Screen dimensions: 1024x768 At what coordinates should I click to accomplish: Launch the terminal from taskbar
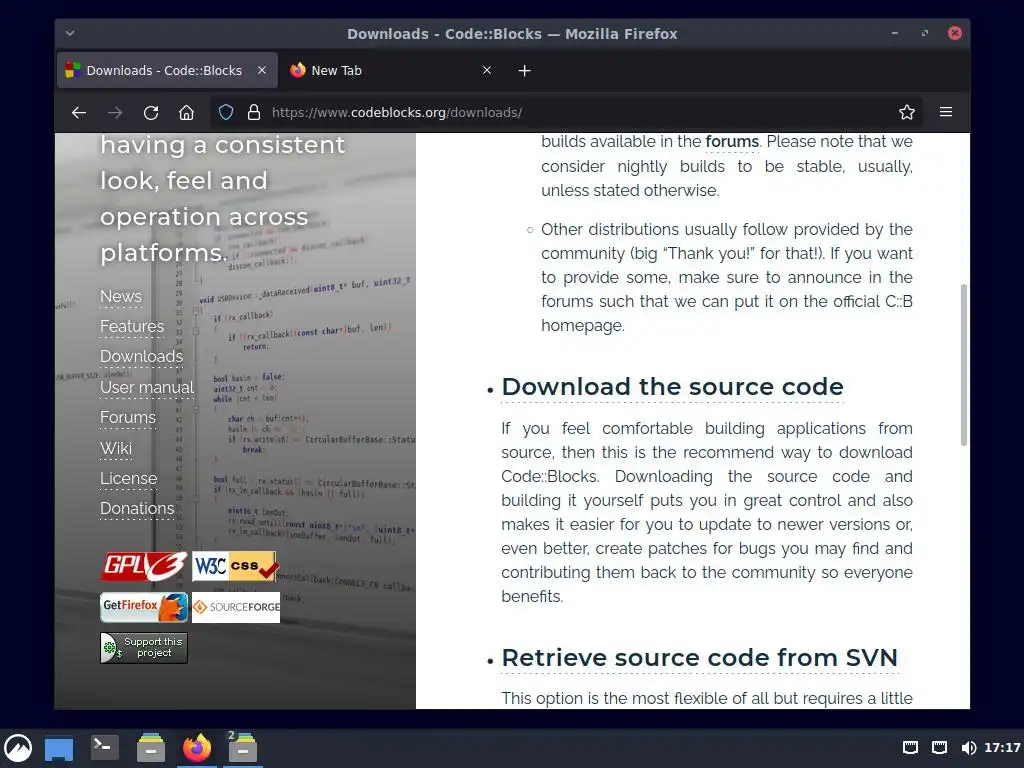pyautogui.click(x=104, y=748)
